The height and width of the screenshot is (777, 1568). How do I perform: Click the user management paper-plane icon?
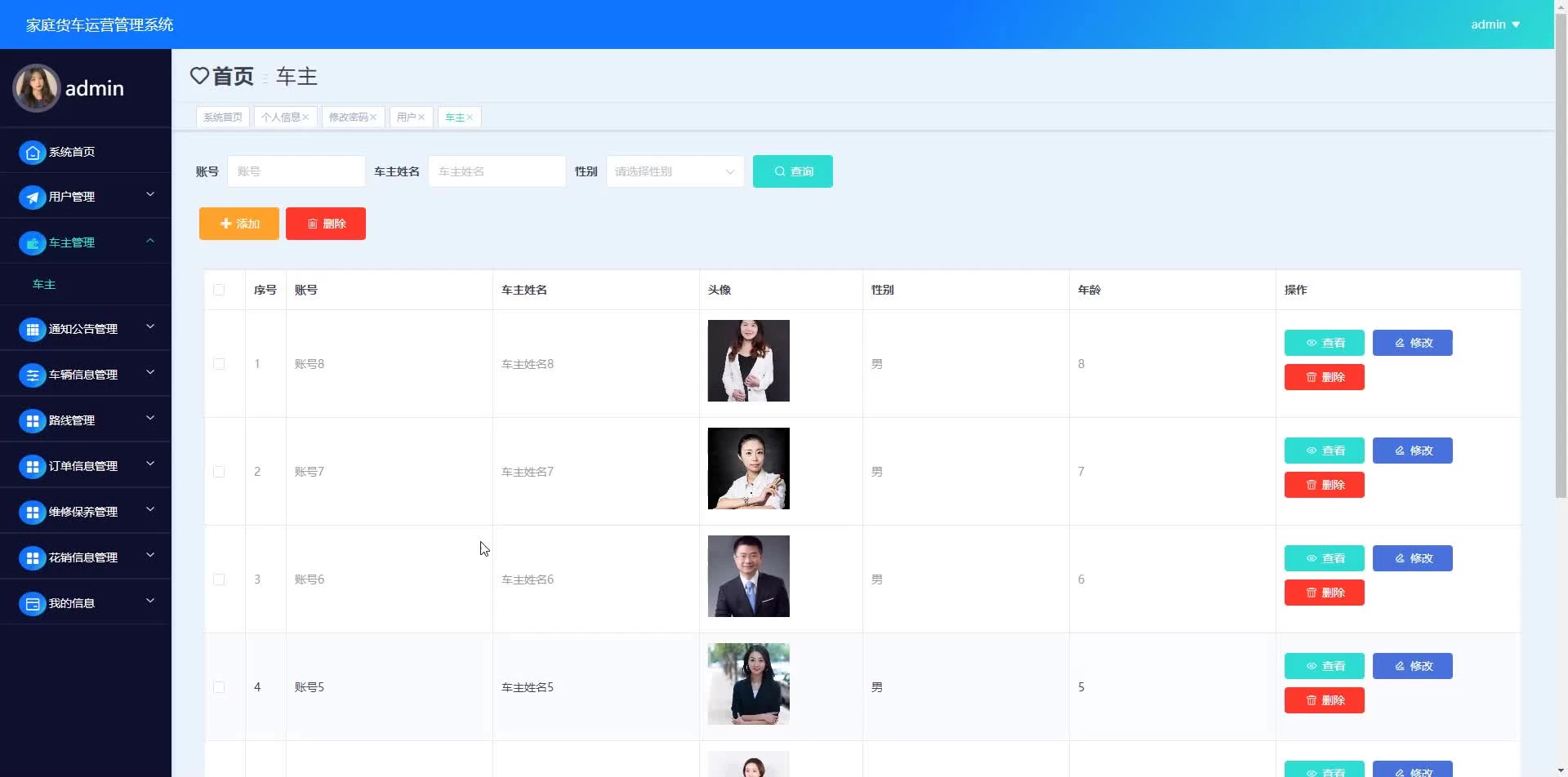click(32, 198)
